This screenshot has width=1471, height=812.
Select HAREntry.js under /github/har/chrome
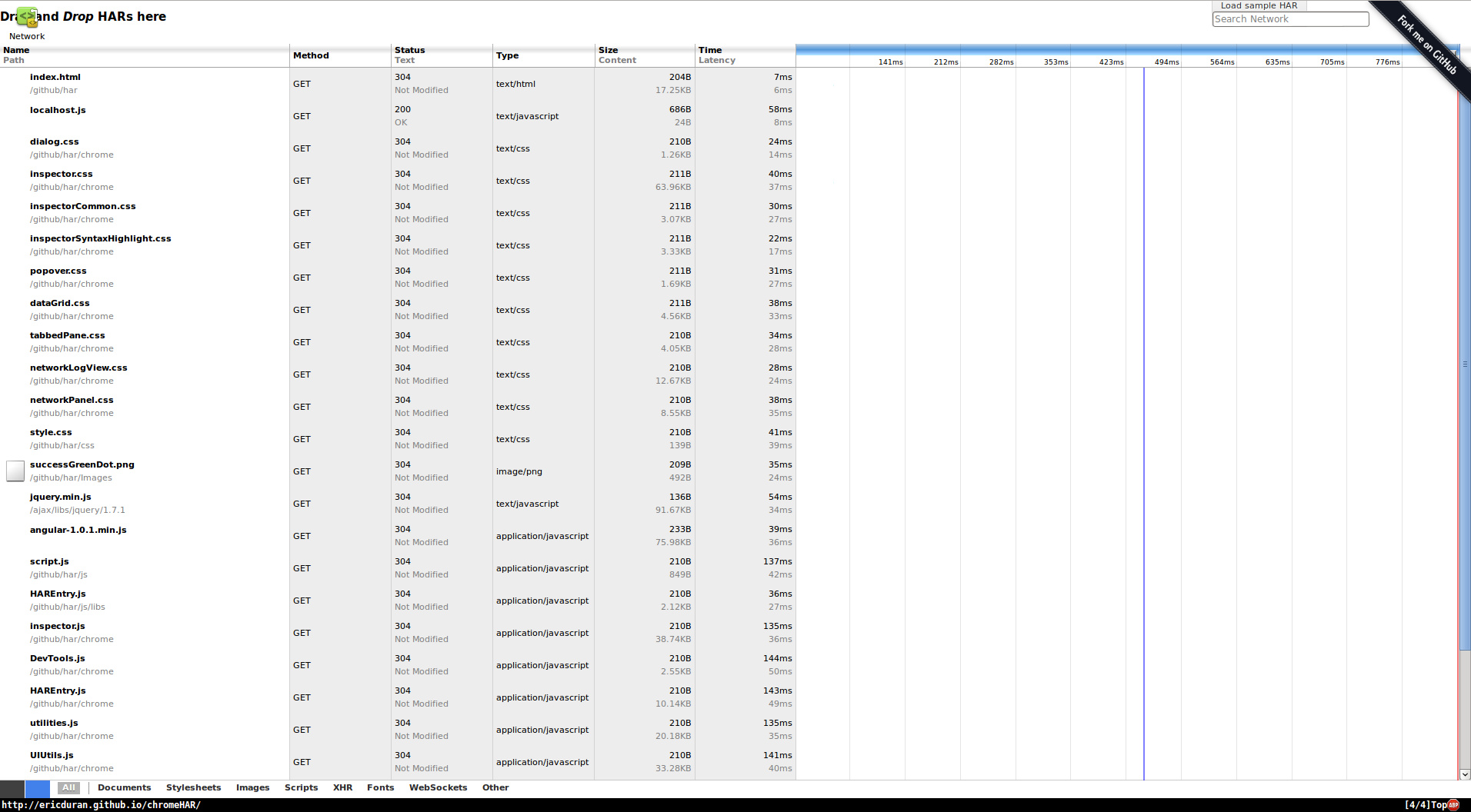coord(58,691)
